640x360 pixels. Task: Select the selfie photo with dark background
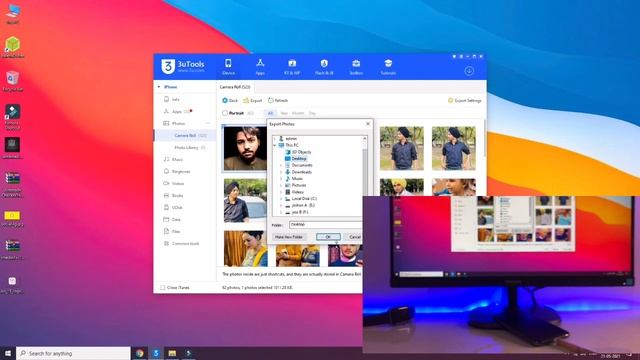point(245,148)
